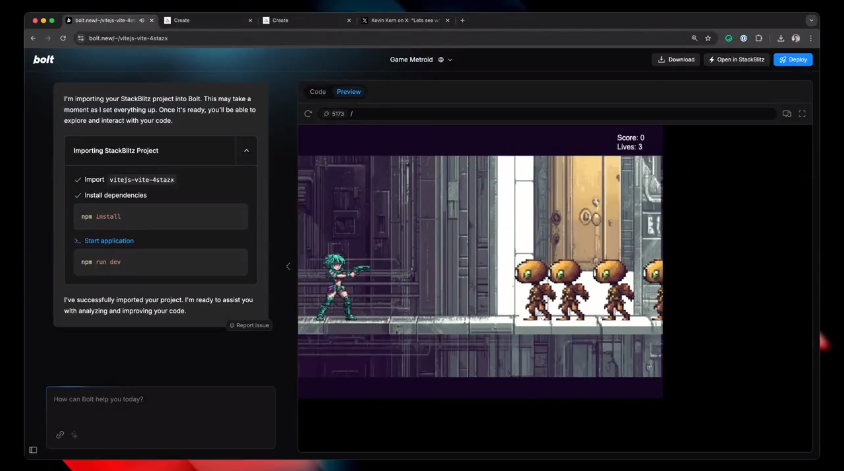Open the green circular browser extension
844x471 pixels.
[728, 38]
